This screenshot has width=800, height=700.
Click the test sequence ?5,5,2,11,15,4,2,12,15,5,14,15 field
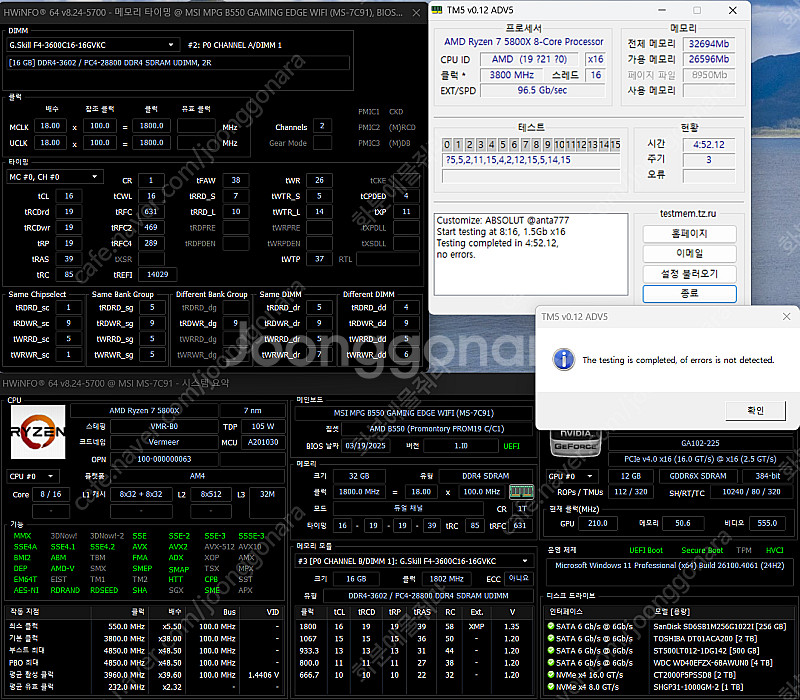pos(531,160)
